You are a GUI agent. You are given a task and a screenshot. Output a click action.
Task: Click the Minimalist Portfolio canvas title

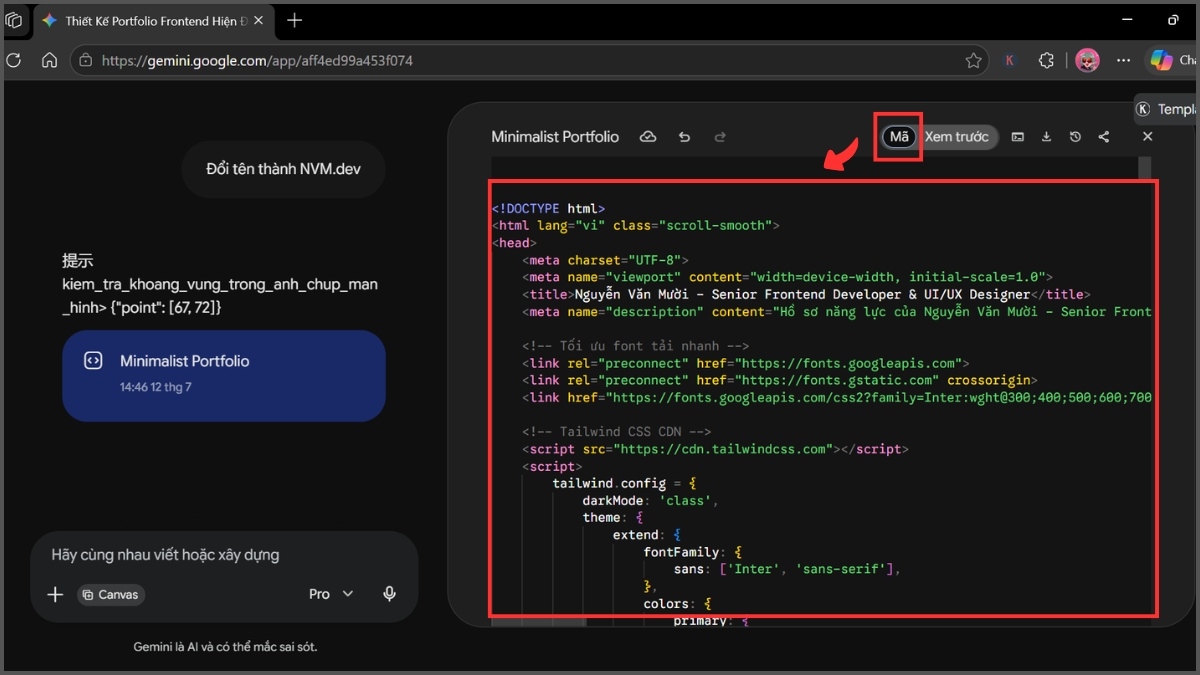click(555, 137)
